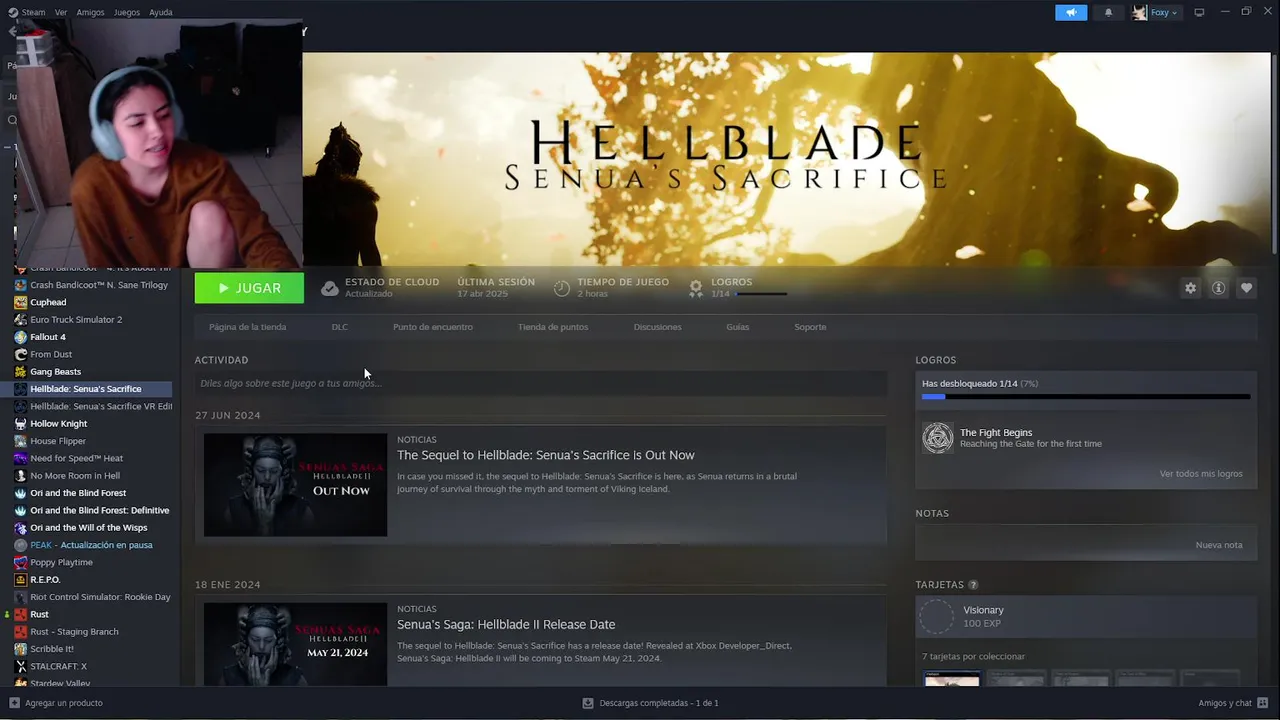The image size is (1280, 720).
Task: Open 'Senua's Saga: Hellblade II Release Date' headline
Action: click(506, 624)
